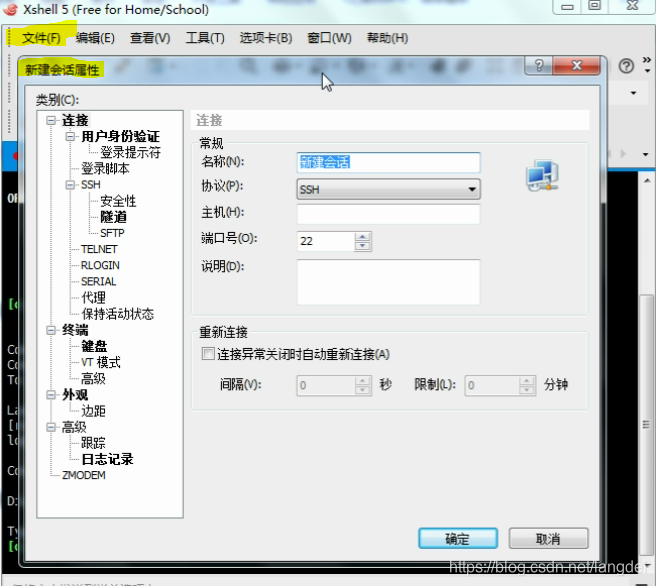
Task: Click the terminal scrollbar up arrow
Action: pos(647,181)
